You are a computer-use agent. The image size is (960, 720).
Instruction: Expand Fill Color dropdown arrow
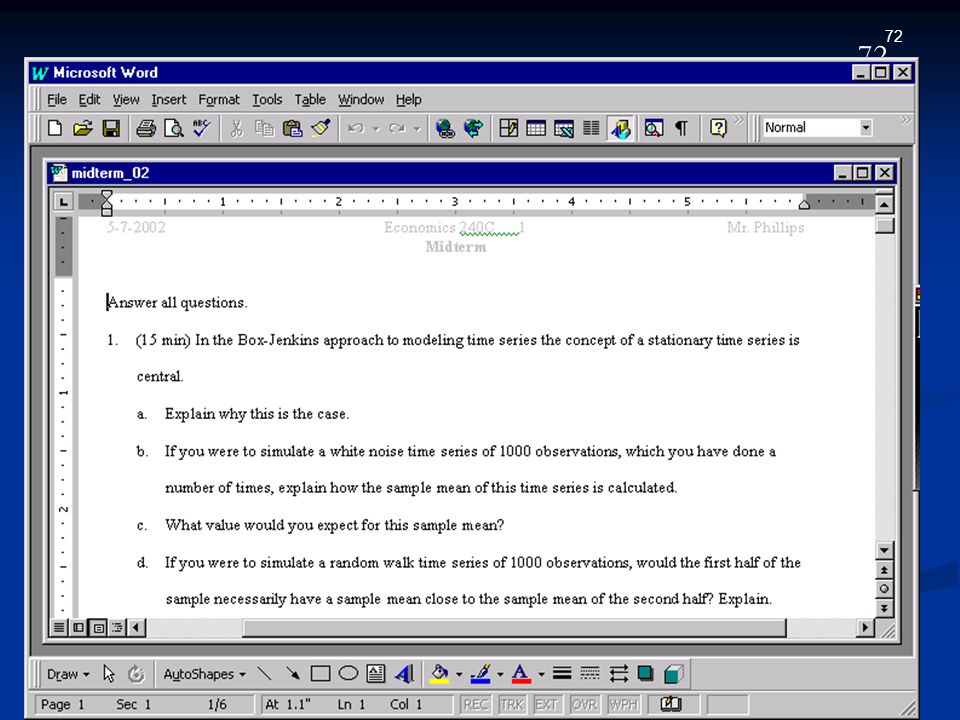(459, 674)
